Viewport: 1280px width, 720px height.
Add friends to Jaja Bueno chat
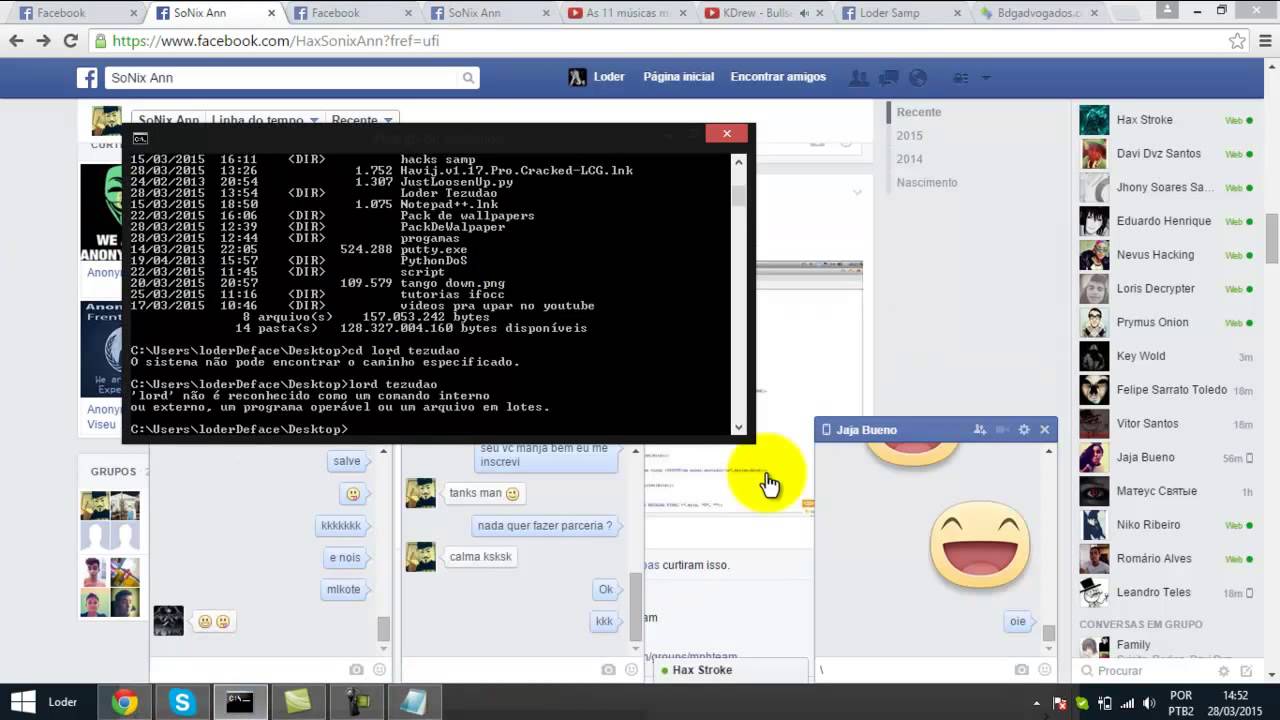coord(980,430)
